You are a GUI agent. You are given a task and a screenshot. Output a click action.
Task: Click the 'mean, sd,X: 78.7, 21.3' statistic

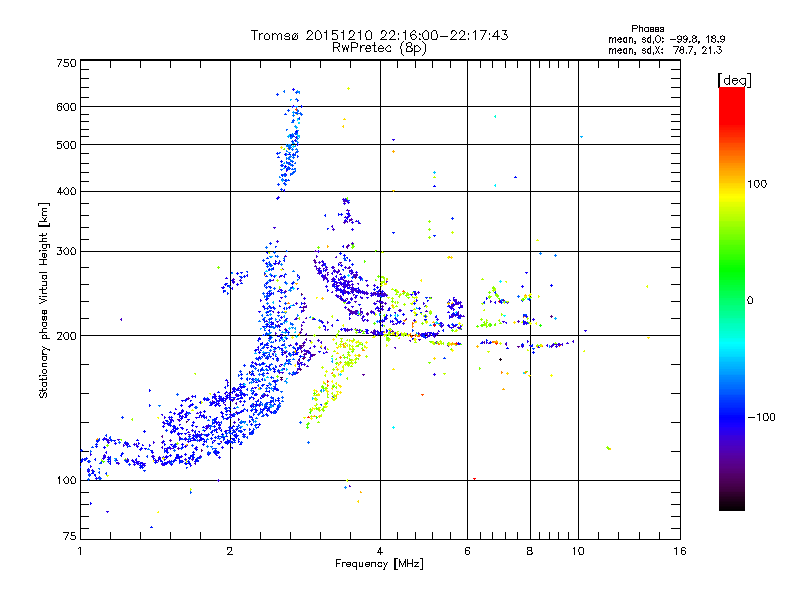(x=665, y=50)
